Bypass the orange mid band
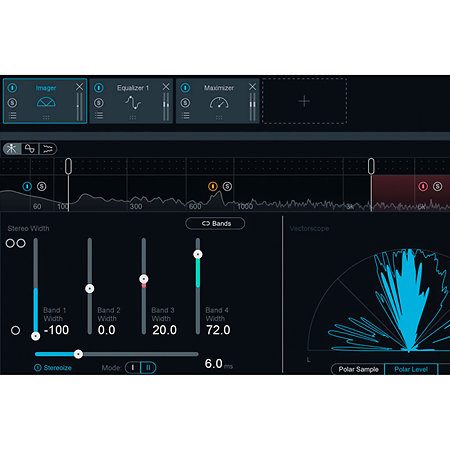Viewport: 450px width, 450px height. pos(213,186)
